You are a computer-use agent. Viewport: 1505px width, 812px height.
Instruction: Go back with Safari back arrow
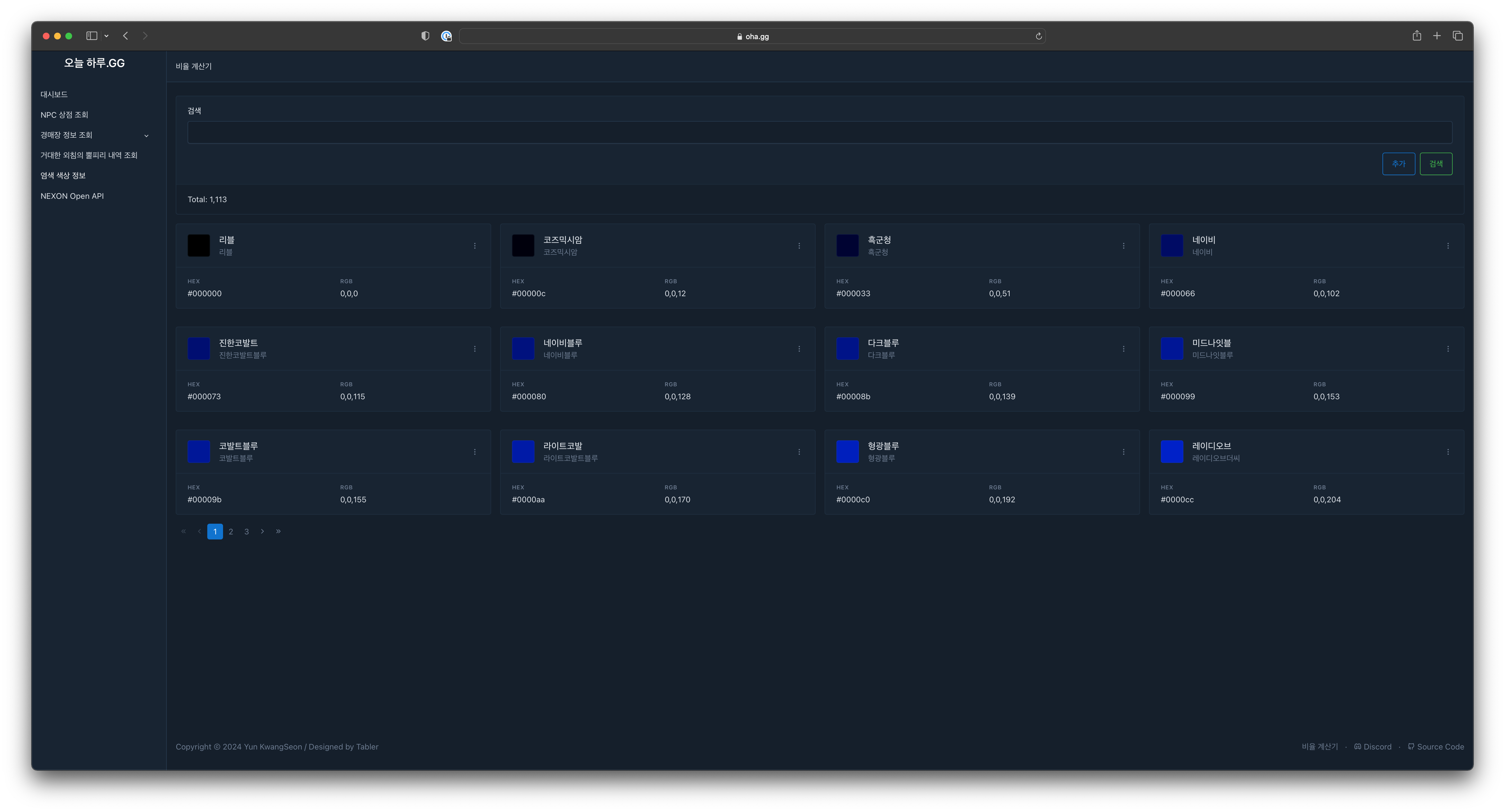[x=126, y=36]
